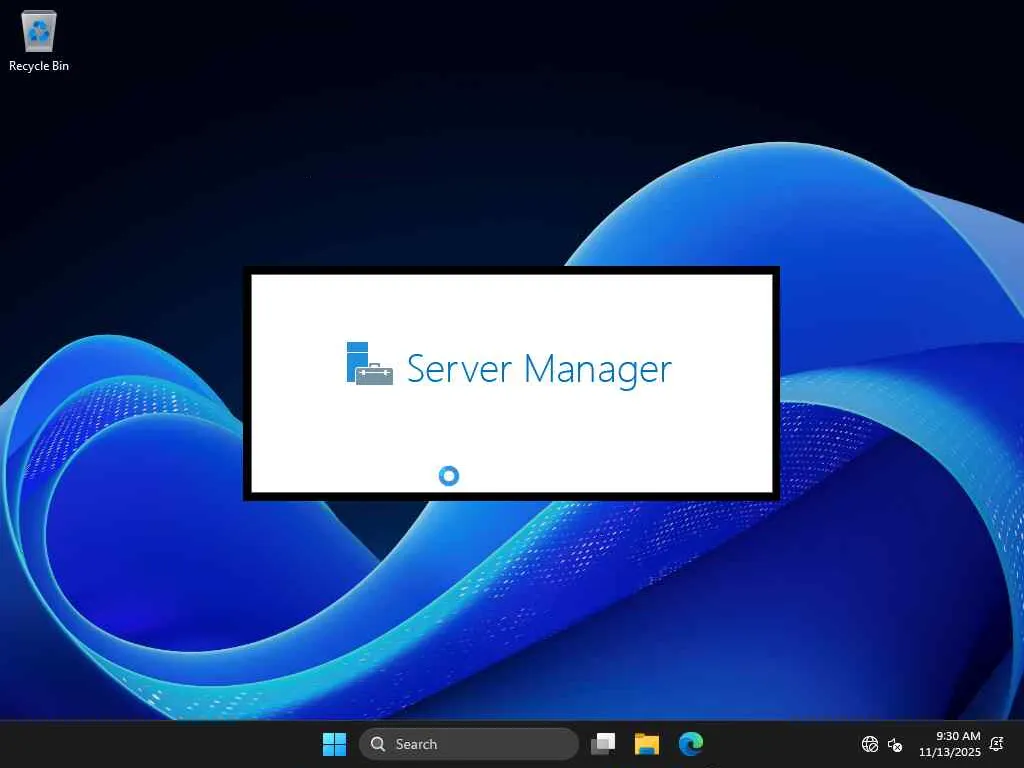Click the Server Manager splash logo icon
Image resolution: width=1024 pixels, height=768 pixels.
pos(370,364)
